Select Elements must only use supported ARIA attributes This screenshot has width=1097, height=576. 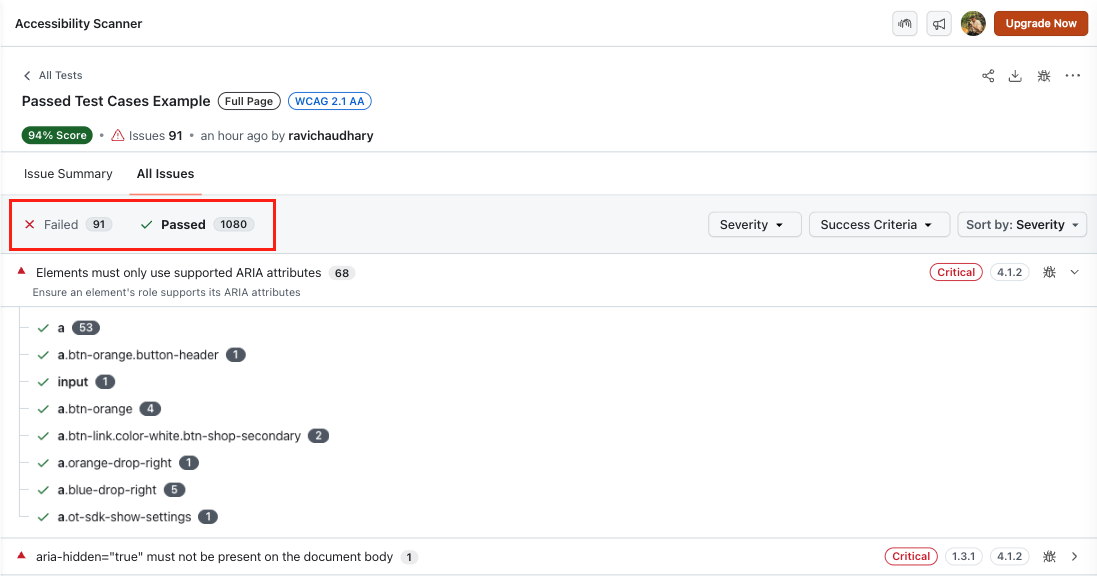[x=178, y=272]
